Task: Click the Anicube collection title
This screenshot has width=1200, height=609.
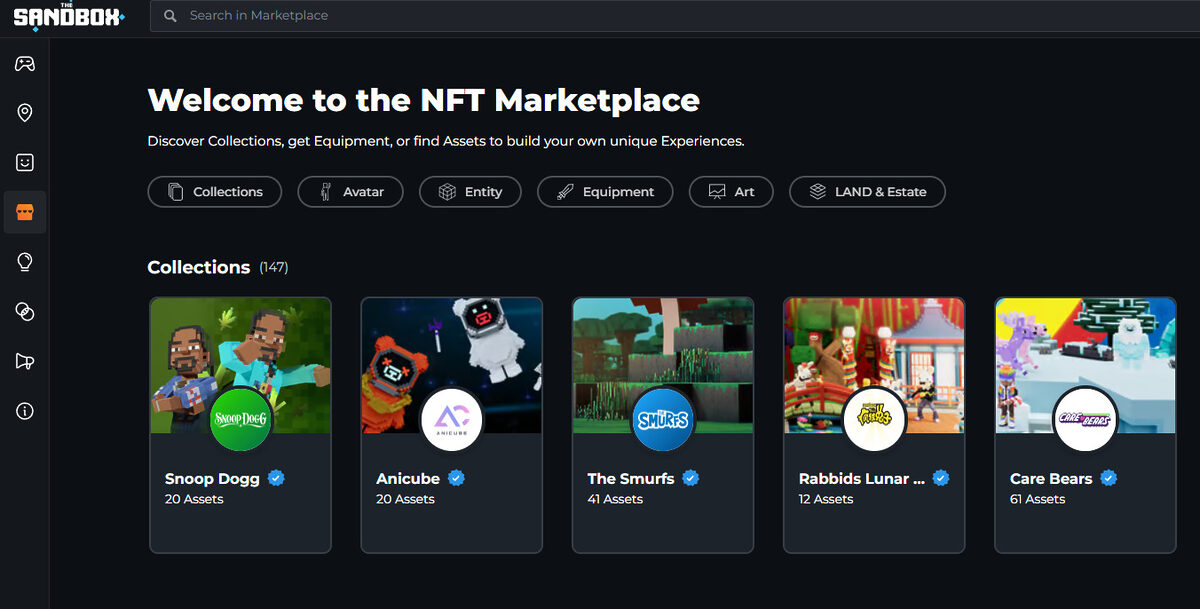Action: point(408,479)
